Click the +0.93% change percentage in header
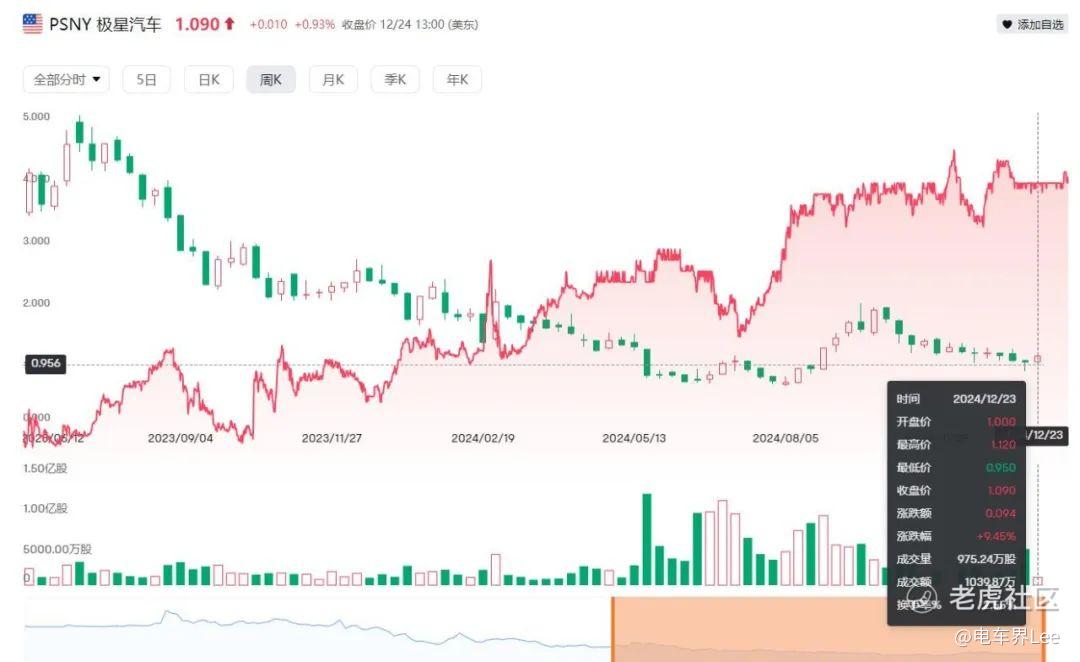This screenshot has height=662, width=1080. (x=315, y=24)
